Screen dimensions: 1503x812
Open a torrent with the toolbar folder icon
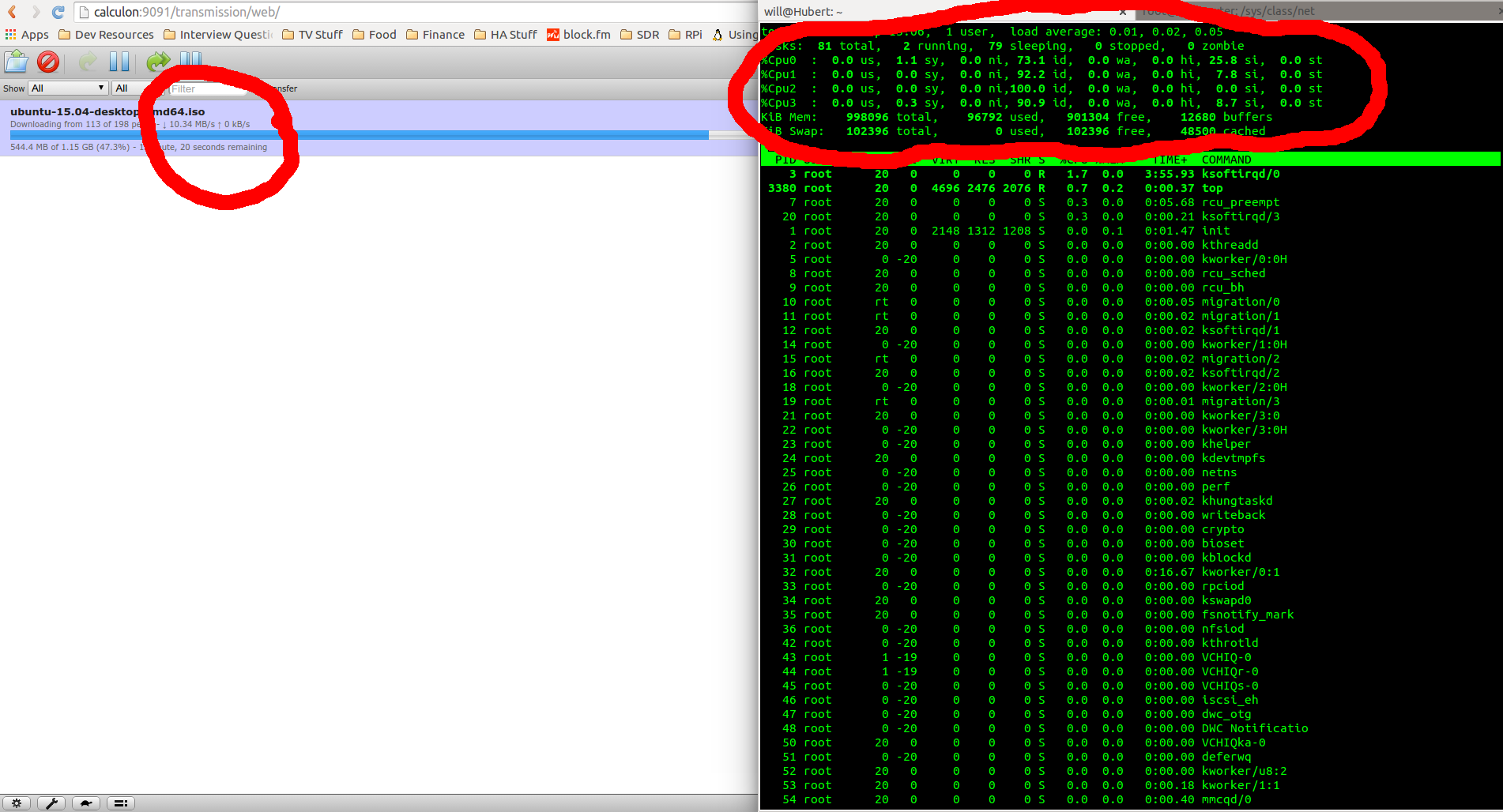click(x=16, y=62)
